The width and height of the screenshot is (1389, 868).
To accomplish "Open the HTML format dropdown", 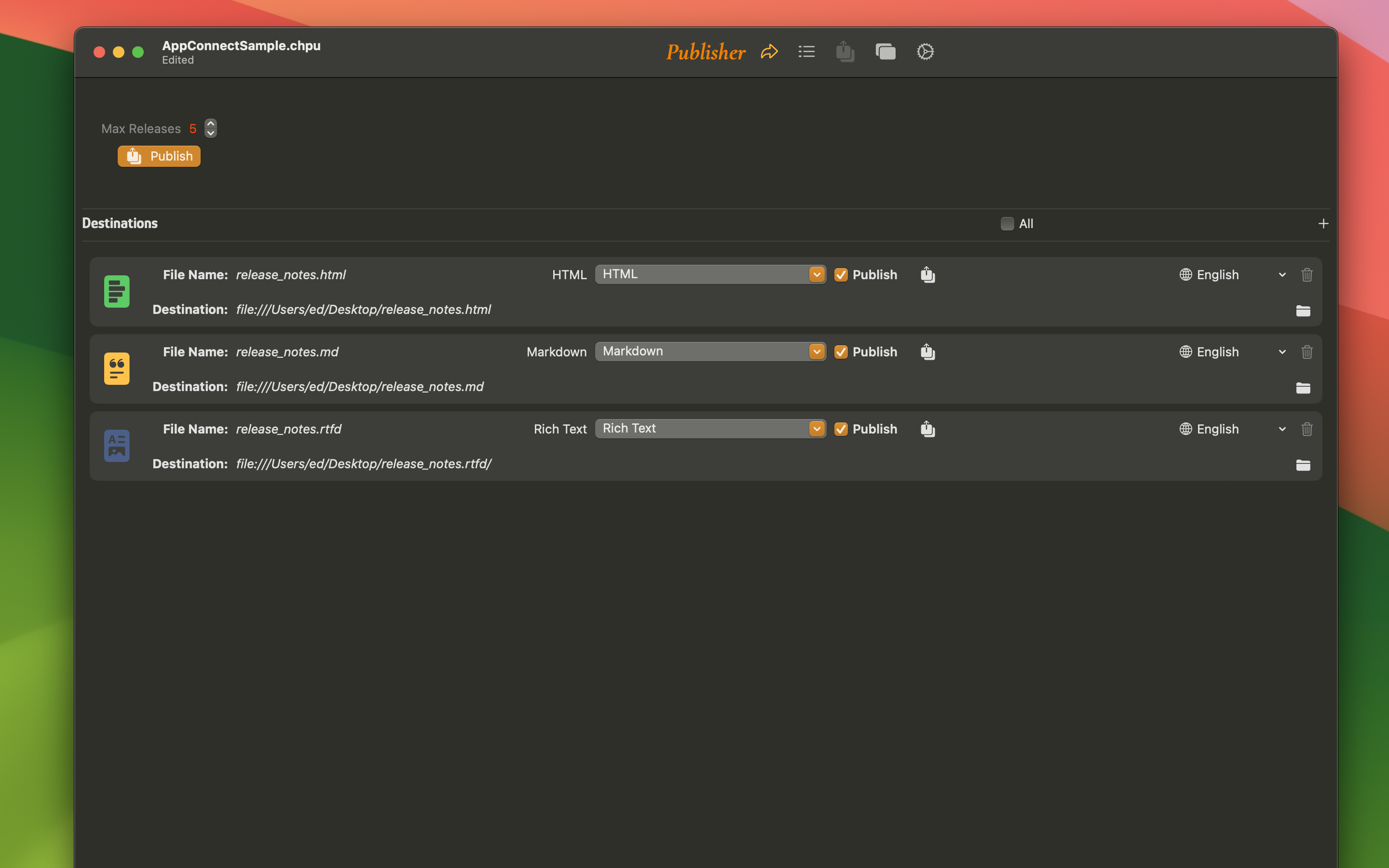I will coord(710,274).
